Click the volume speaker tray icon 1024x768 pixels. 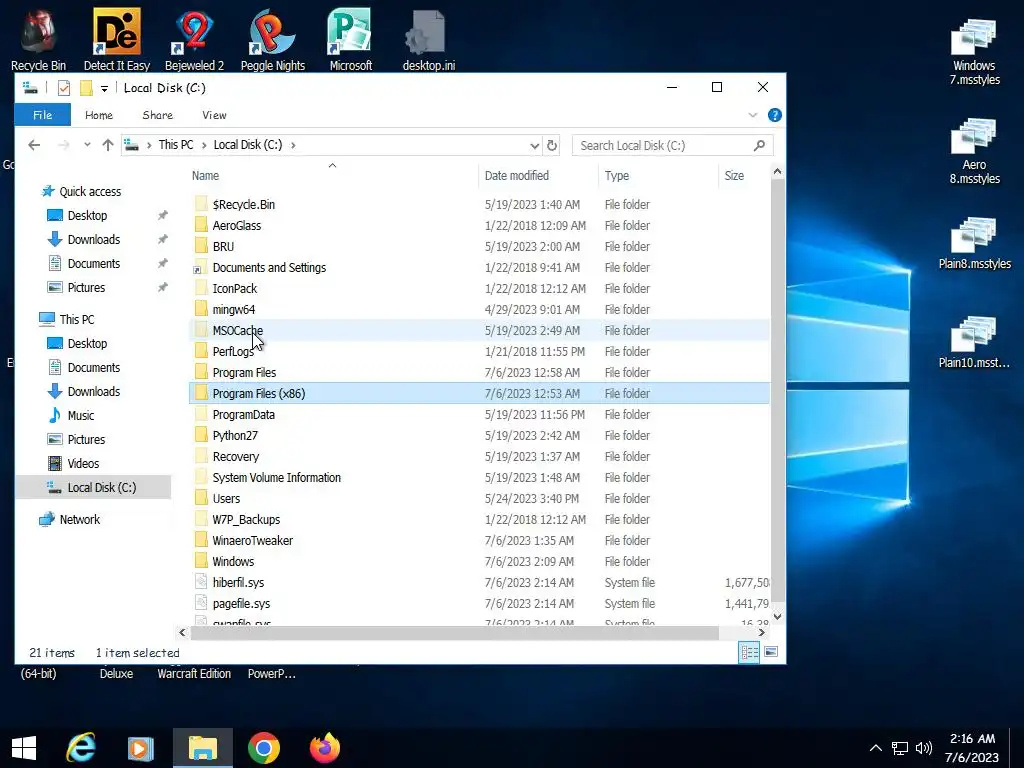[923, 748]
